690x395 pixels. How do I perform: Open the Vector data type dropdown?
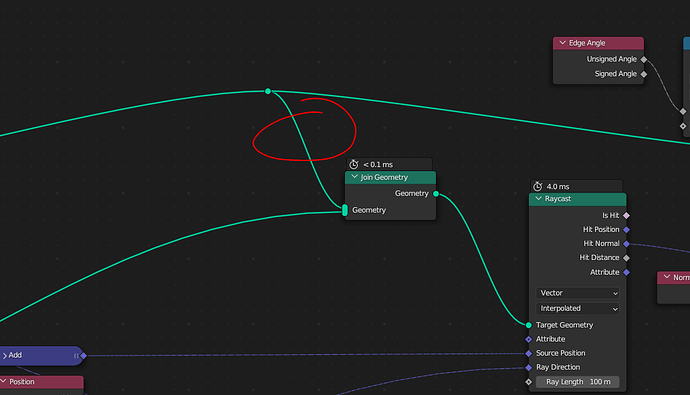tap(577, 293)
